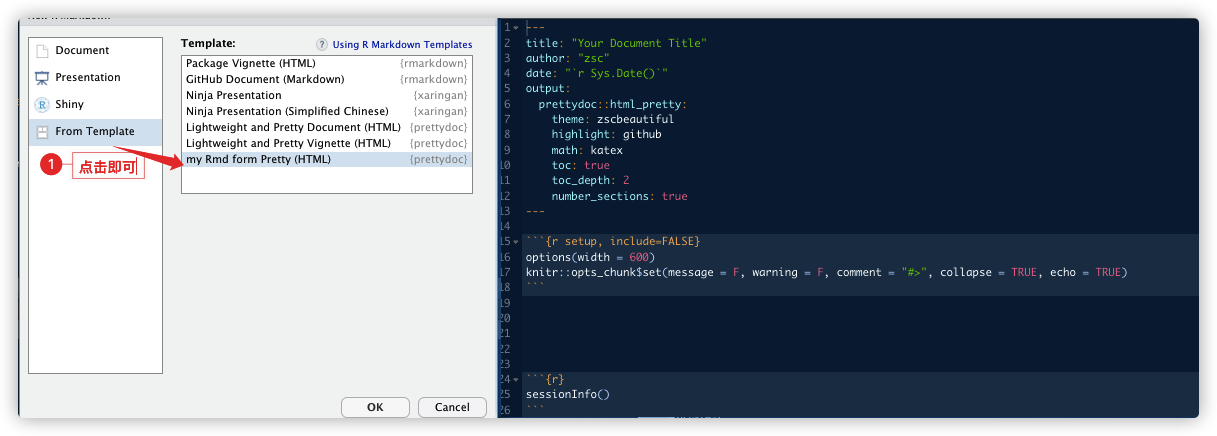Open Using R Markdown Templates link
The width and height of the screenshot is (1217, 436).
click(402, 45)
